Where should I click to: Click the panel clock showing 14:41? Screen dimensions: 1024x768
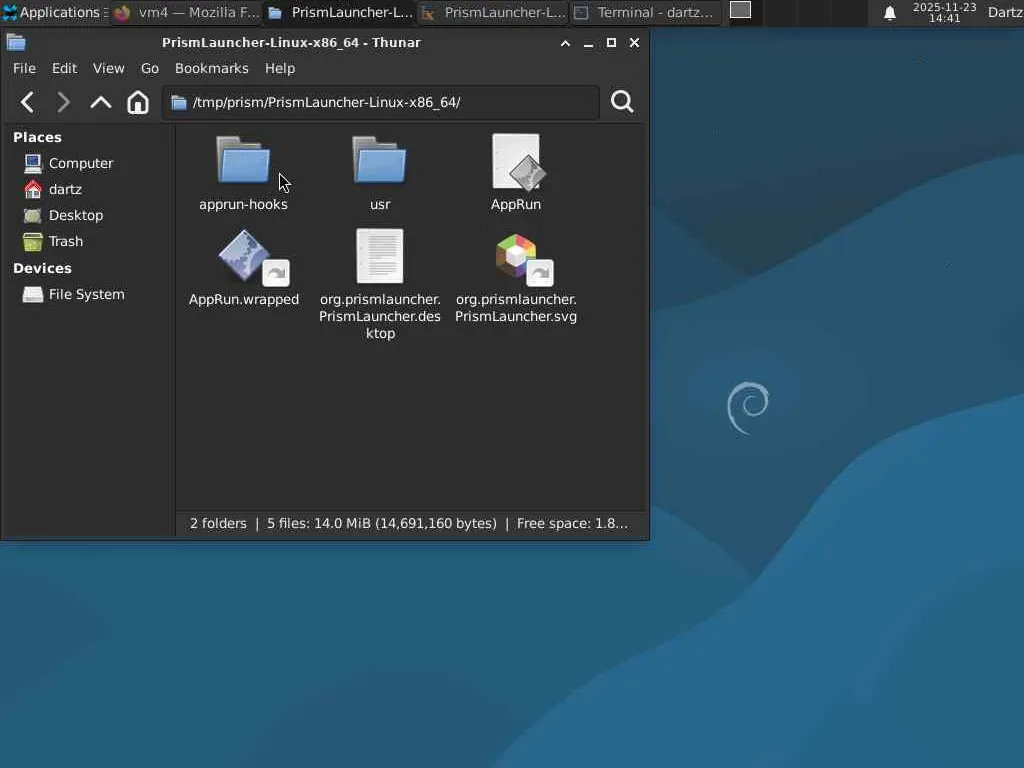[x=944, y=12]
